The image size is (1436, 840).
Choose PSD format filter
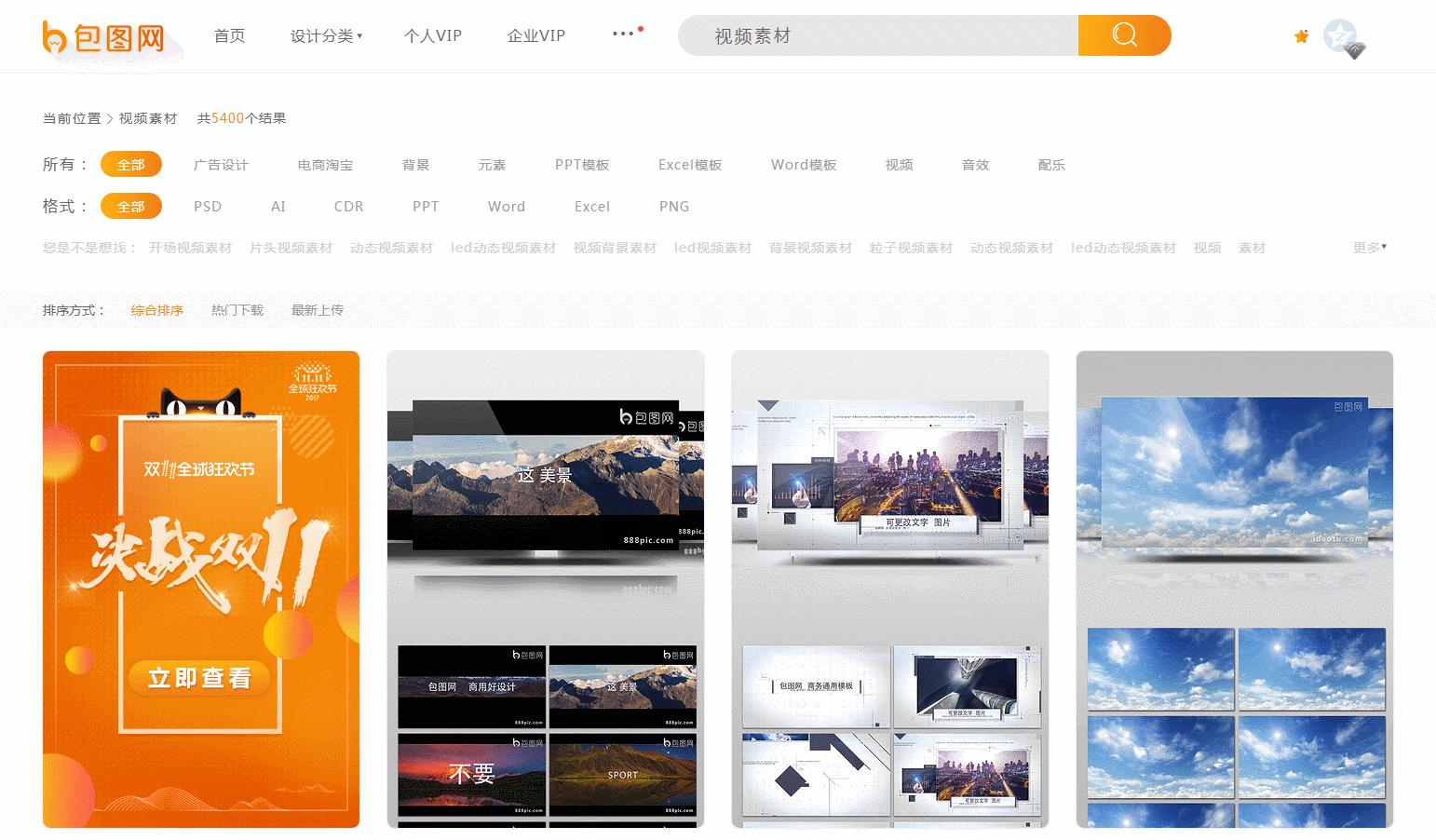208,207
